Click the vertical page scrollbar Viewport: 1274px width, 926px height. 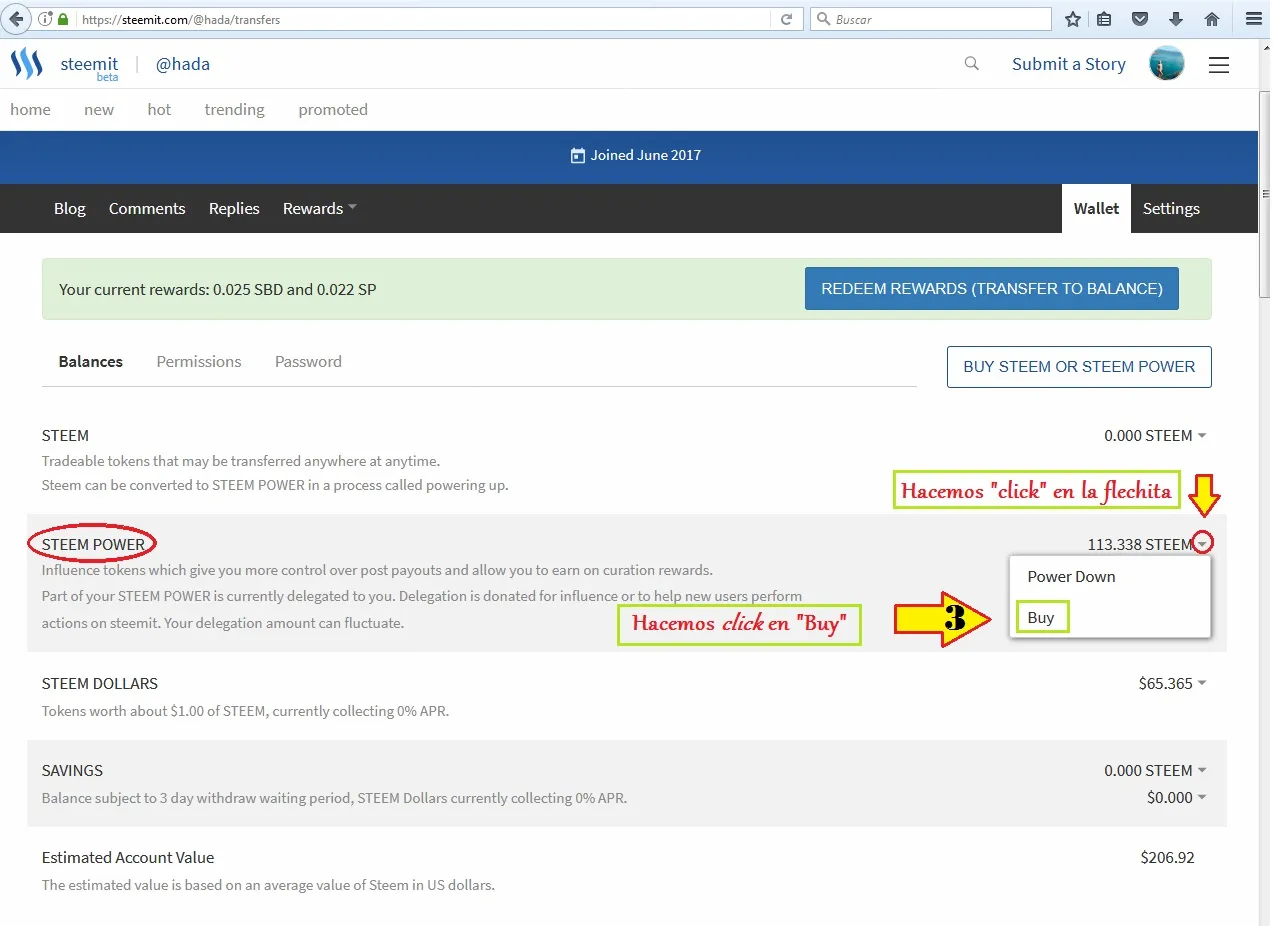pos(1265,194)
